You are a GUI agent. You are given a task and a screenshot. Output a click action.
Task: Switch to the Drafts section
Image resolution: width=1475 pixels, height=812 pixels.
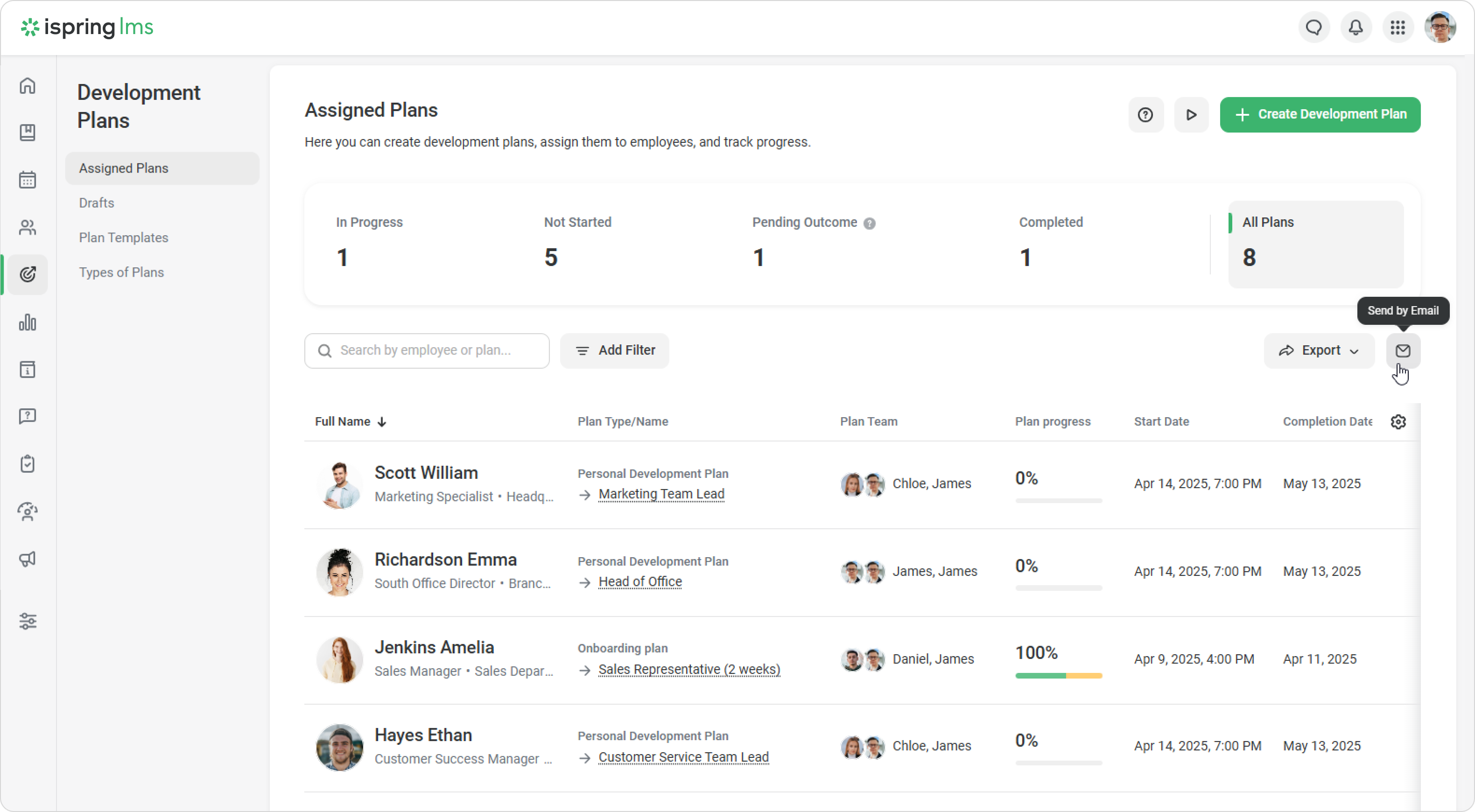pyautogui.click(x=96, y=203)
